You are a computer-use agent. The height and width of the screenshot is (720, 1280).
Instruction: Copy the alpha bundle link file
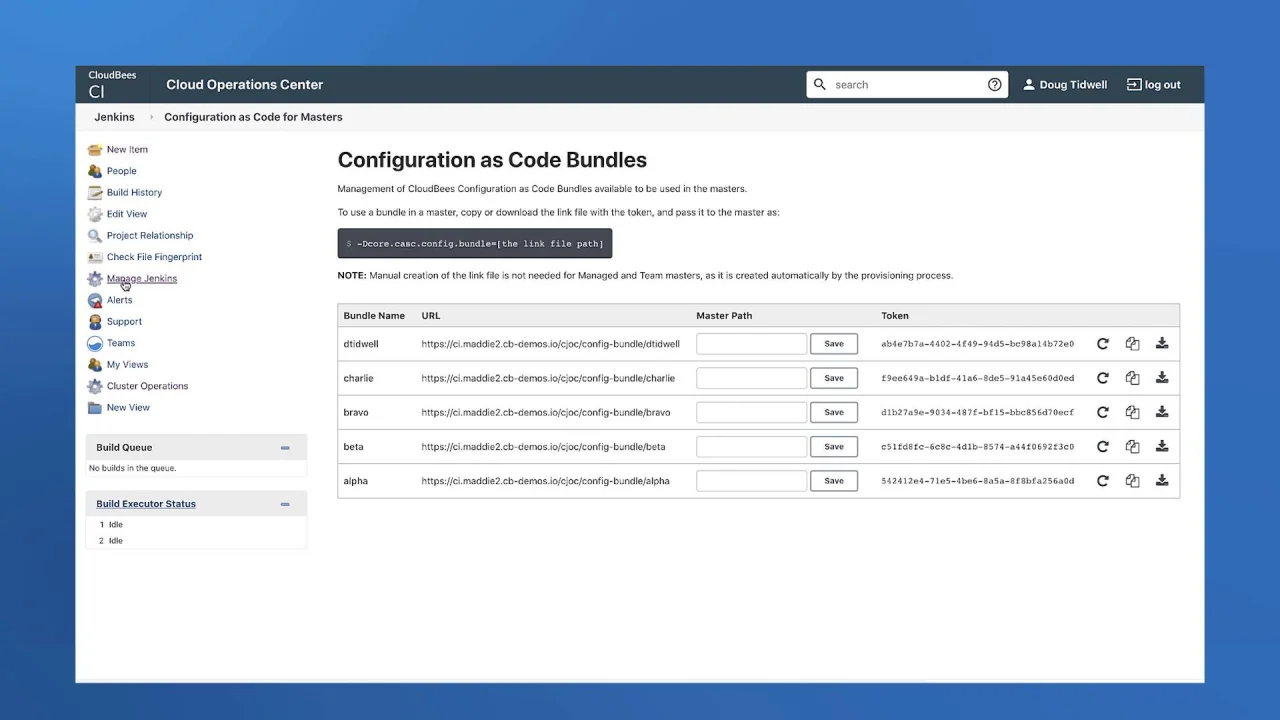[1132, 481]
